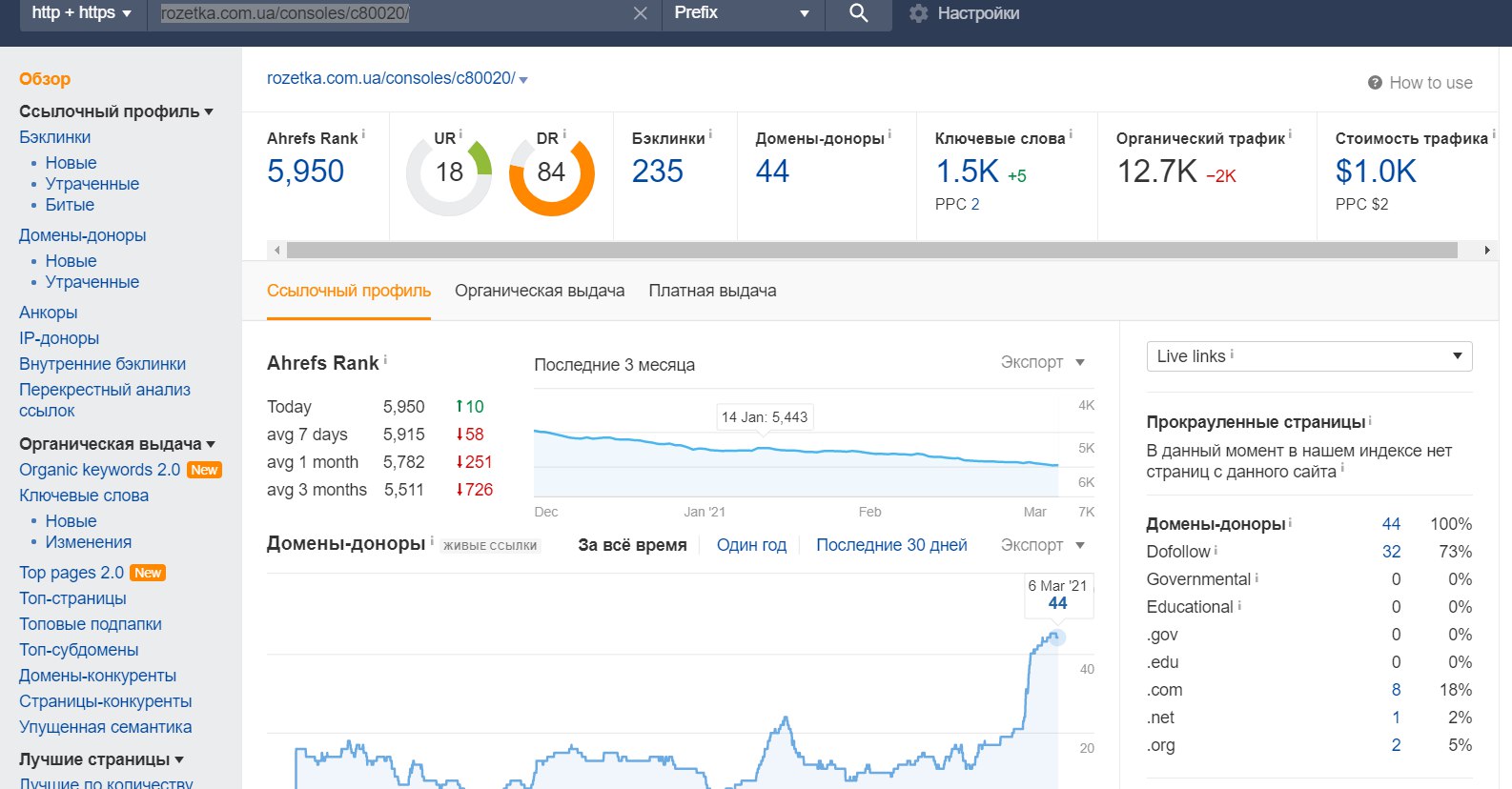The image size is (1512, 789).
Task: Click info icon beside Dofollow
Action: coord(1216,550)
